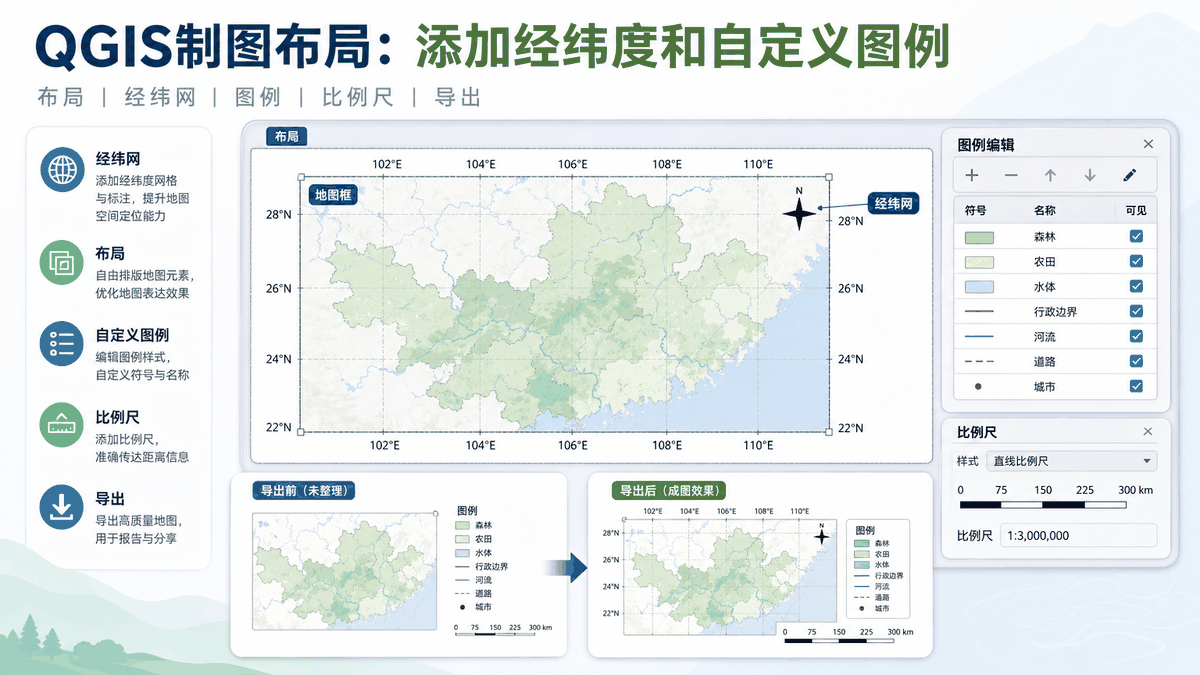This screenshot has width=1200, height=675.
Task: Click the 符号 column header
Action: pos(976,210)
